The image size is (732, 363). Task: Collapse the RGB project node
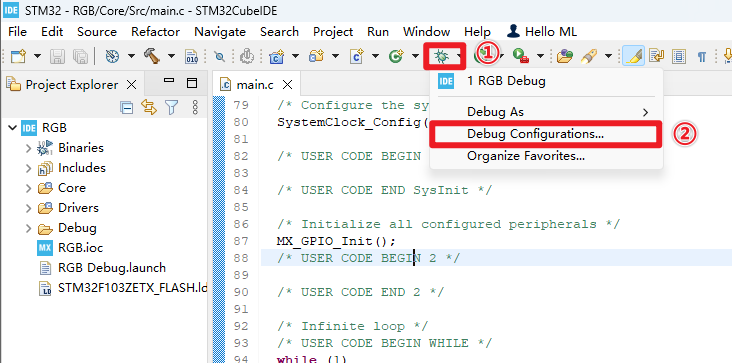coord(12,127)
